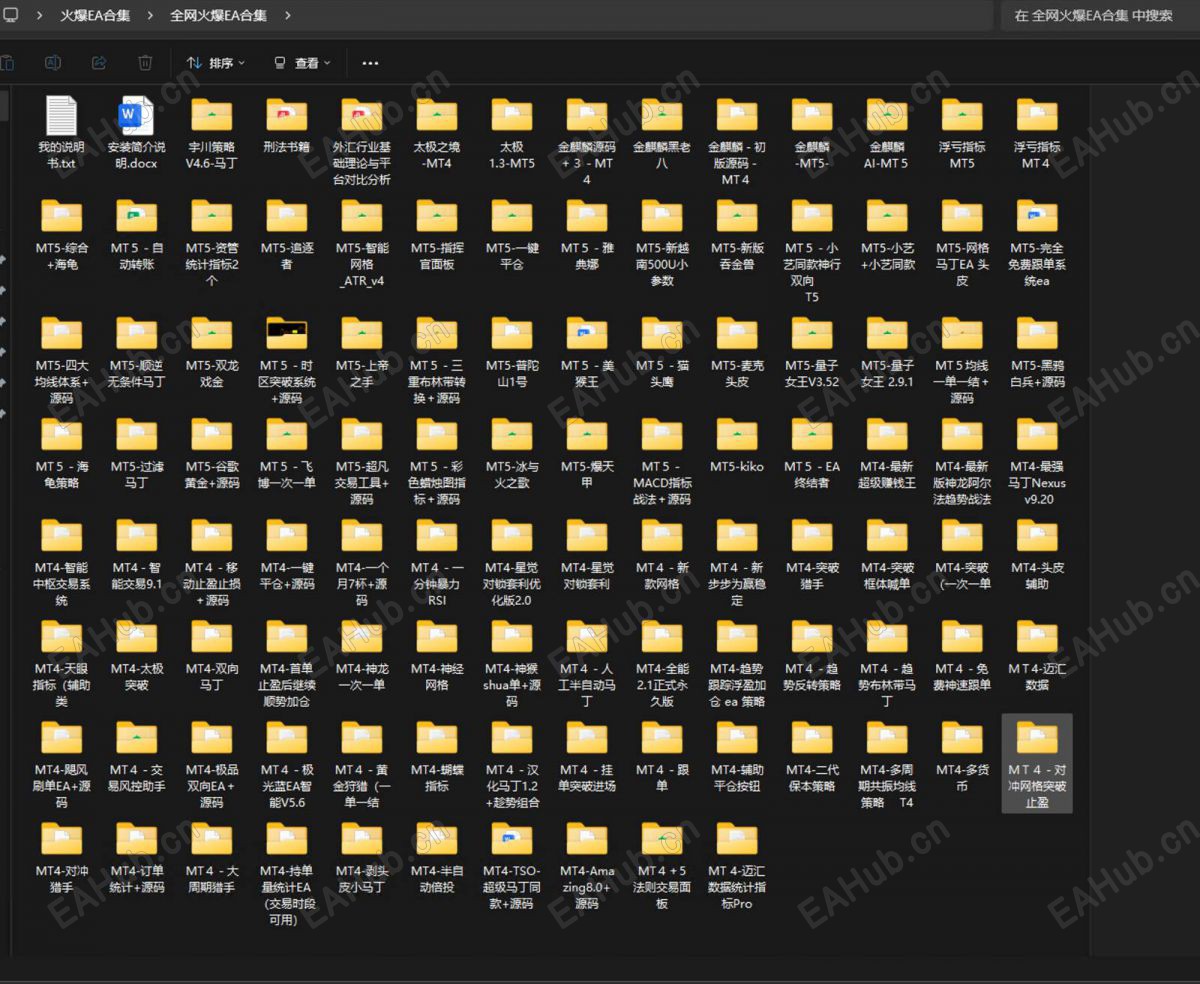Select the MT4-新款网格 folder
The height and width of the screenshot is (984, 1200).
click(x=661, y=554)
